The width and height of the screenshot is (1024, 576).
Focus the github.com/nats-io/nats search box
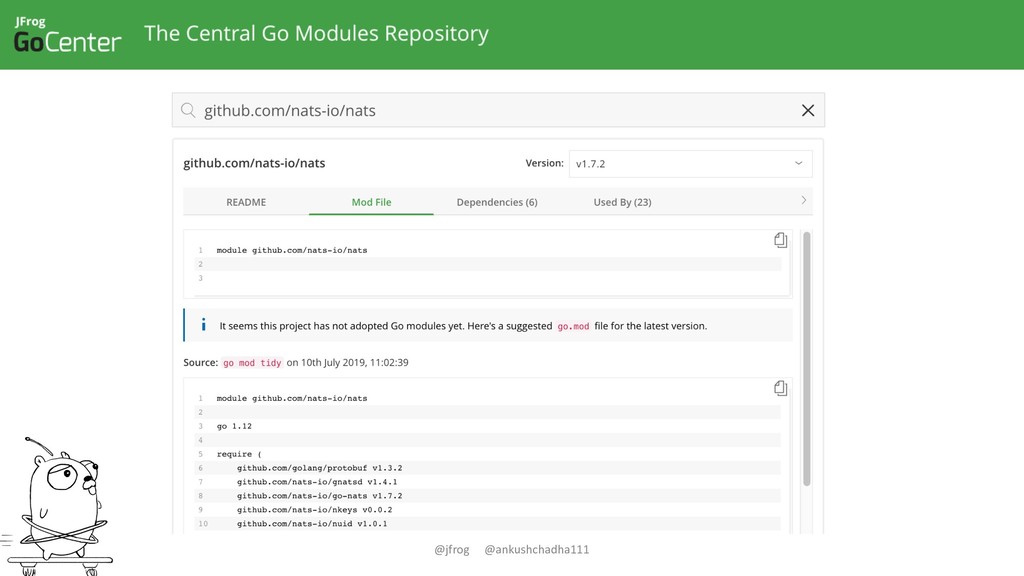[498, 110]
